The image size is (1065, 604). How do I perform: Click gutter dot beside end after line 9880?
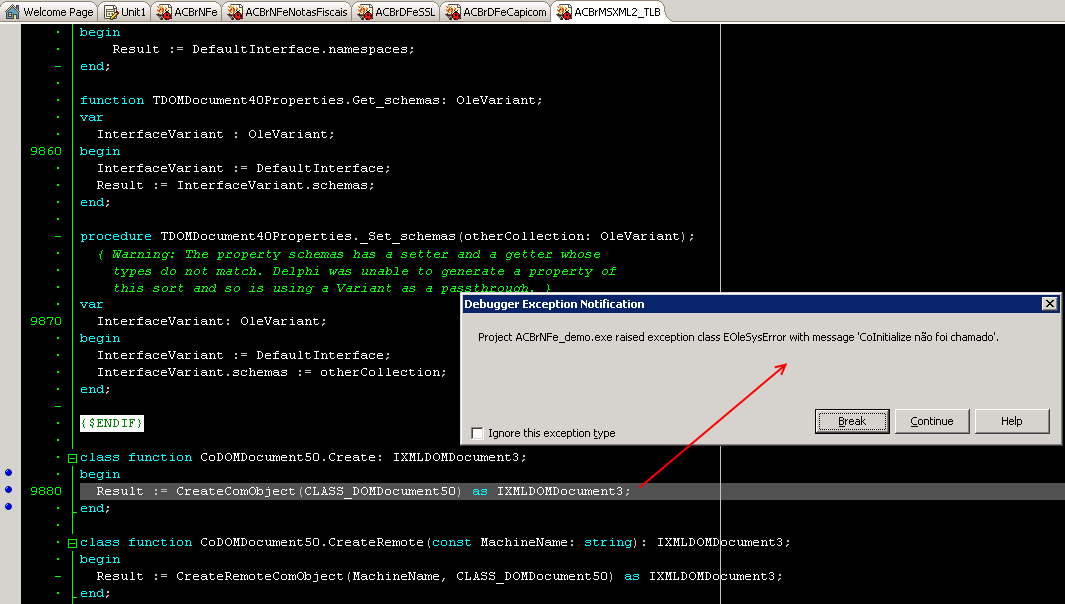[8, 506]
